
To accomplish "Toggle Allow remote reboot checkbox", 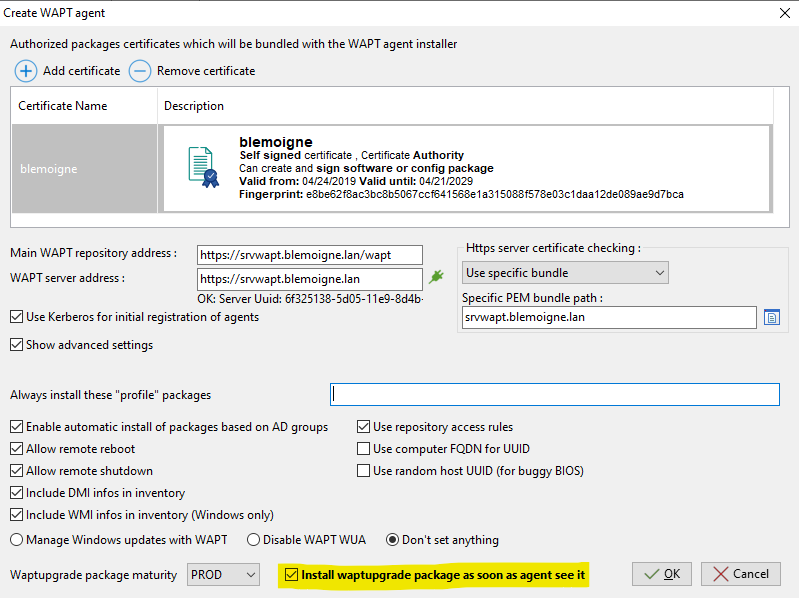I will [x=16, y=449].
